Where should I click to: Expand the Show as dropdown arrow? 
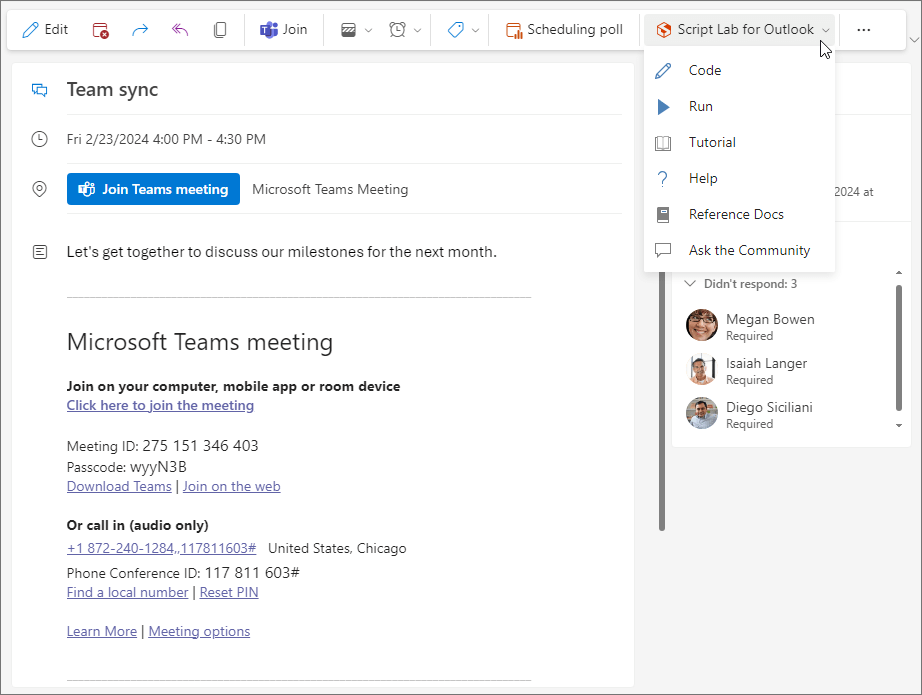pos(369,30)
